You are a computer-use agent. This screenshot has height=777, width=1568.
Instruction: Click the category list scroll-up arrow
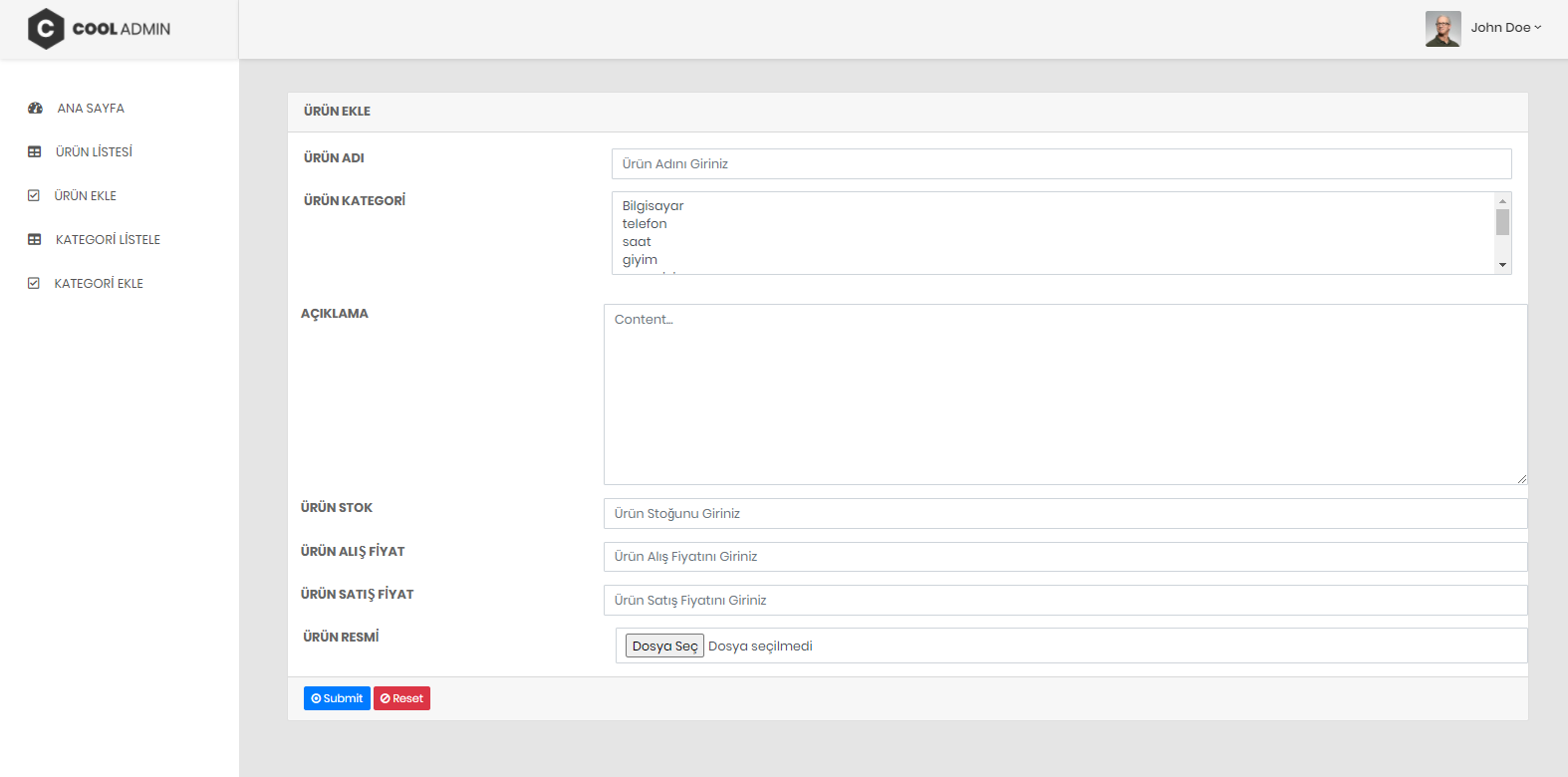click(x=1502, y=201)
